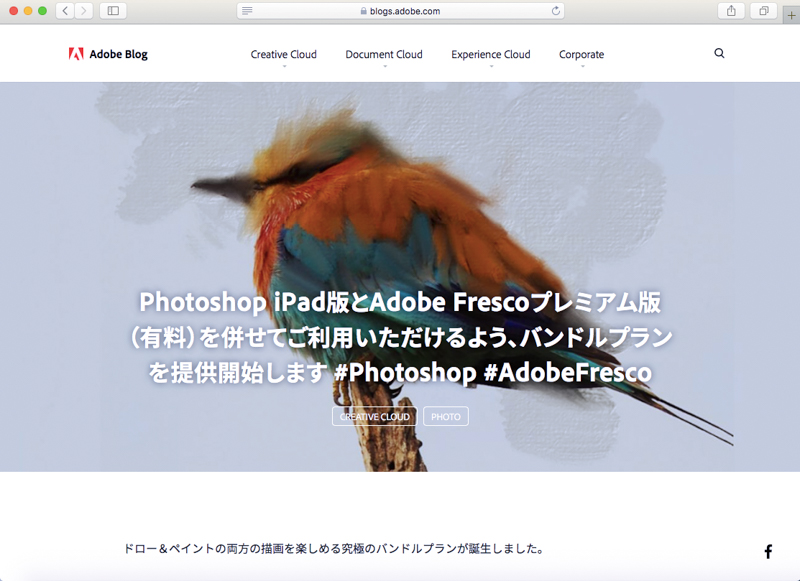Expand the Corporate menu
The width and height of the screenshot is (800, 581).
pos(582,55)
